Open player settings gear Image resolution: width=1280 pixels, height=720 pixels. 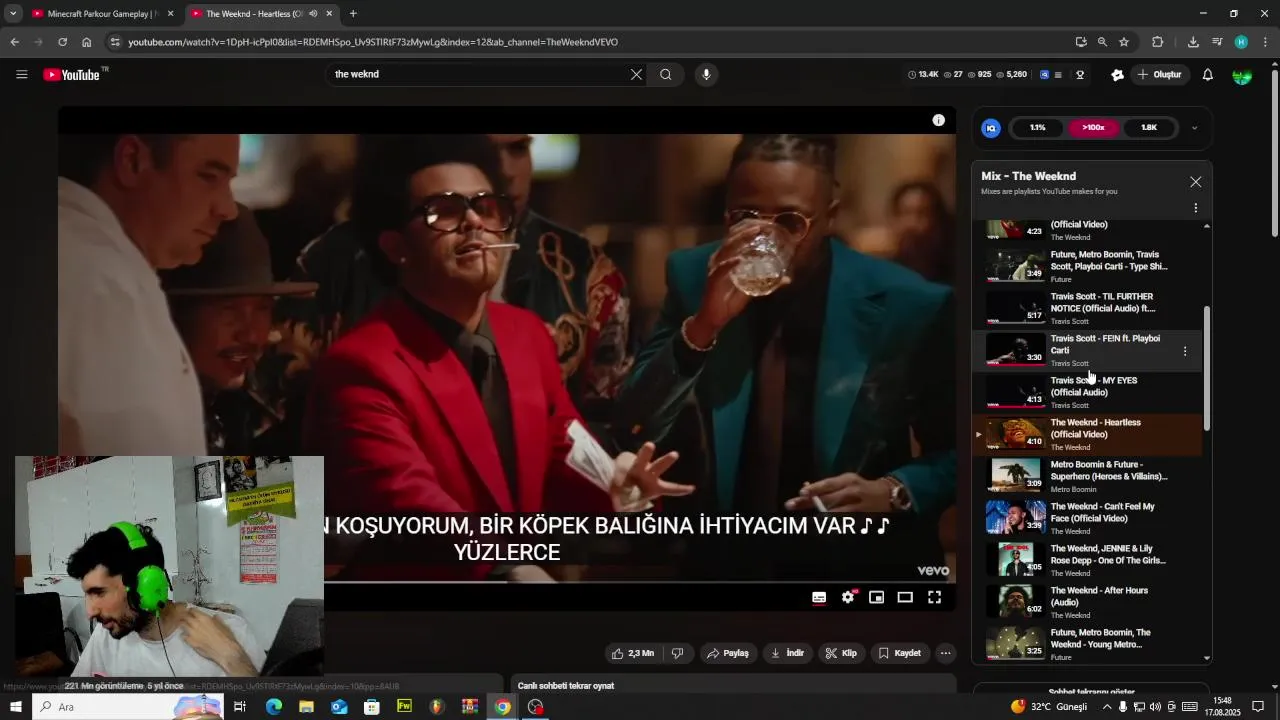(x=848, y=597)
